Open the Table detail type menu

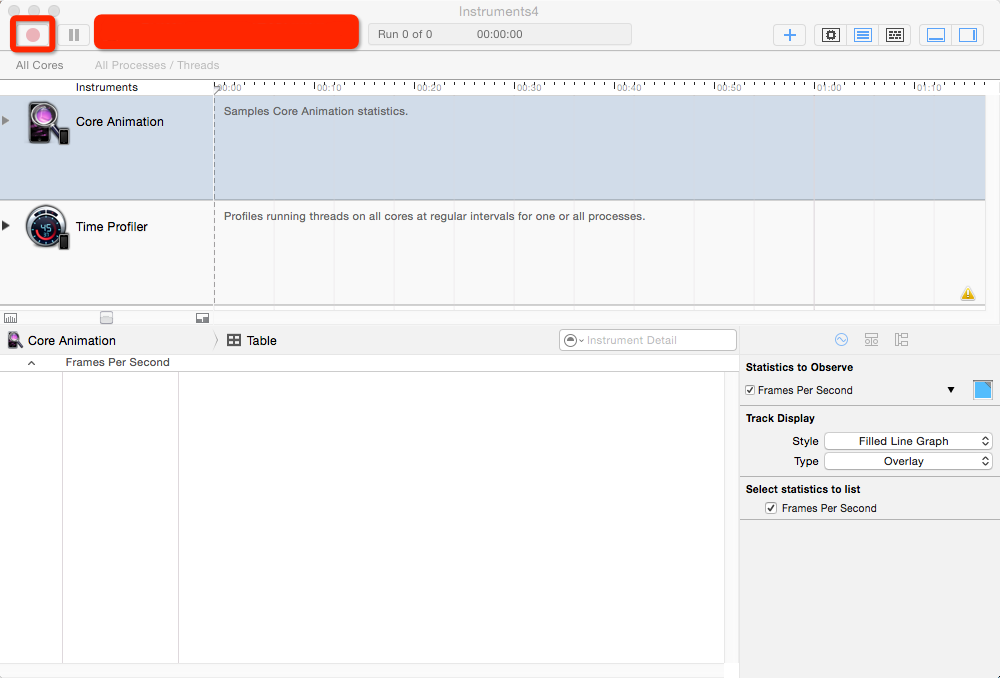coord(252,341)
